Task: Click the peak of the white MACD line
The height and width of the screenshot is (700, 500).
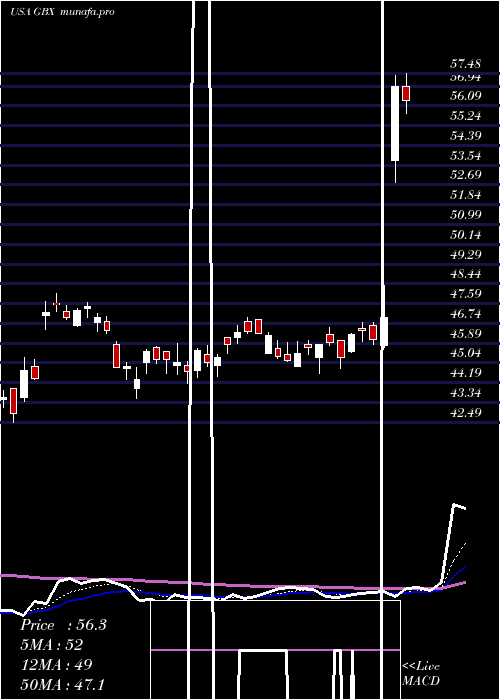Action: click(x=455, y=505)
